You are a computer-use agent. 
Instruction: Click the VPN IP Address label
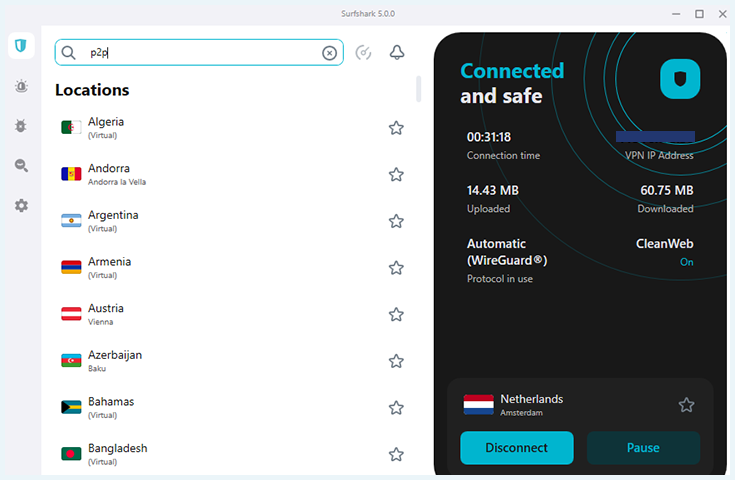659,156
